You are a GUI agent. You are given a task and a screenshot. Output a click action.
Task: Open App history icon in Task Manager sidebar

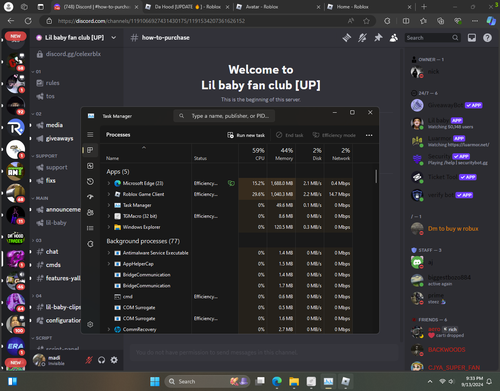tap(90, 181)
